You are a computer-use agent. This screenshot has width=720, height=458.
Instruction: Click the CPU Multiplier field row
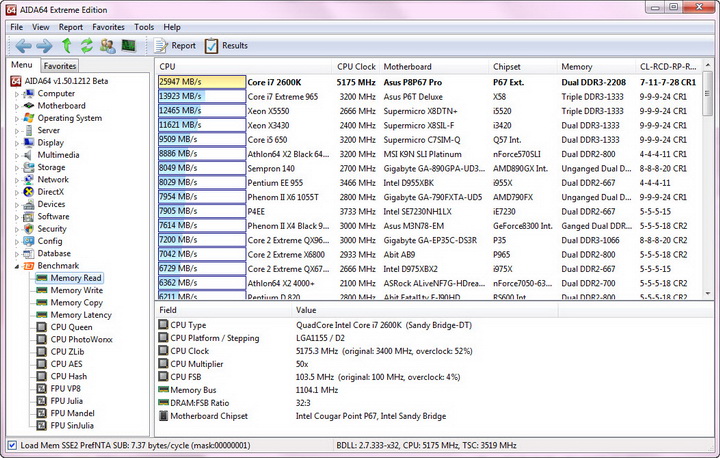click(434, 364)
